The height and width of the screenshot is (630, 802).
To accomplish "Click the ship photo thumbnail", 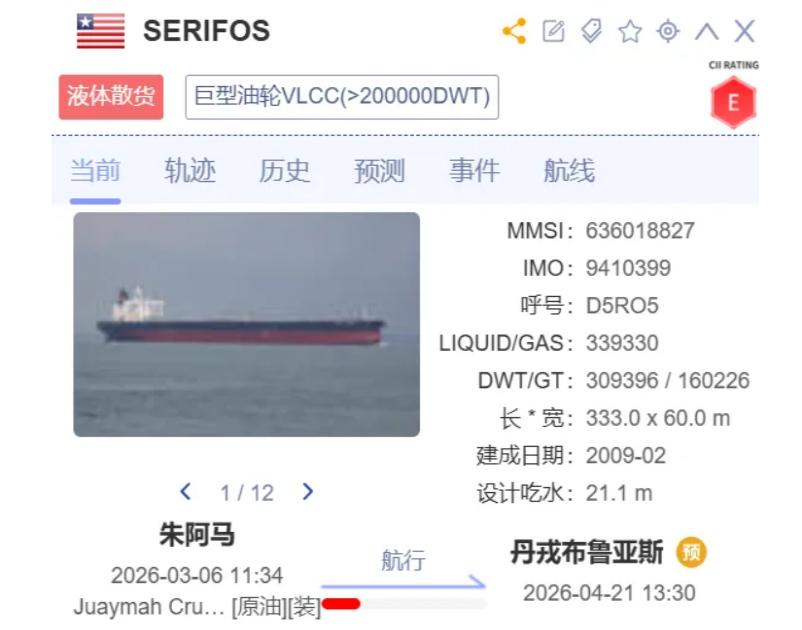I will pos(247,324).
